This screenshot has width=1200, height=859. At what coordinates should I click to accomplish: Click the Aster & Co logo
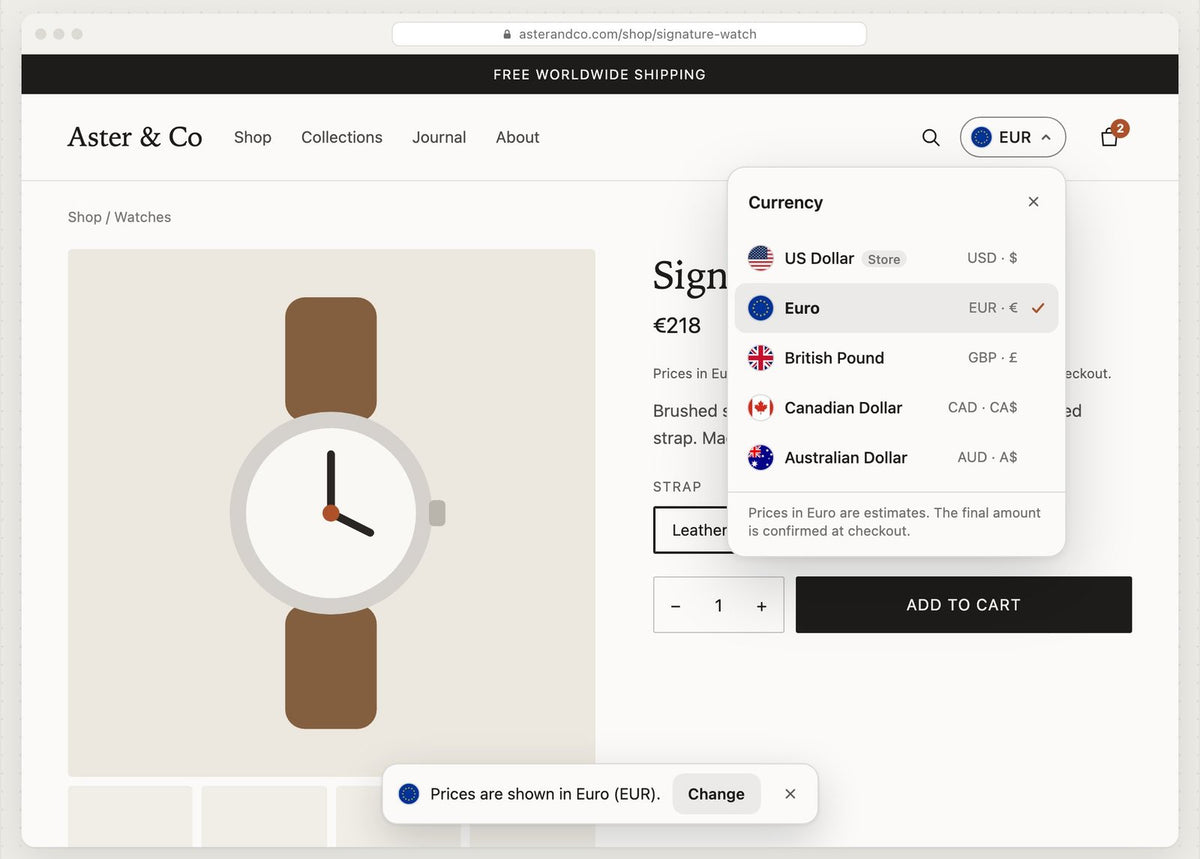click(135, 137)
